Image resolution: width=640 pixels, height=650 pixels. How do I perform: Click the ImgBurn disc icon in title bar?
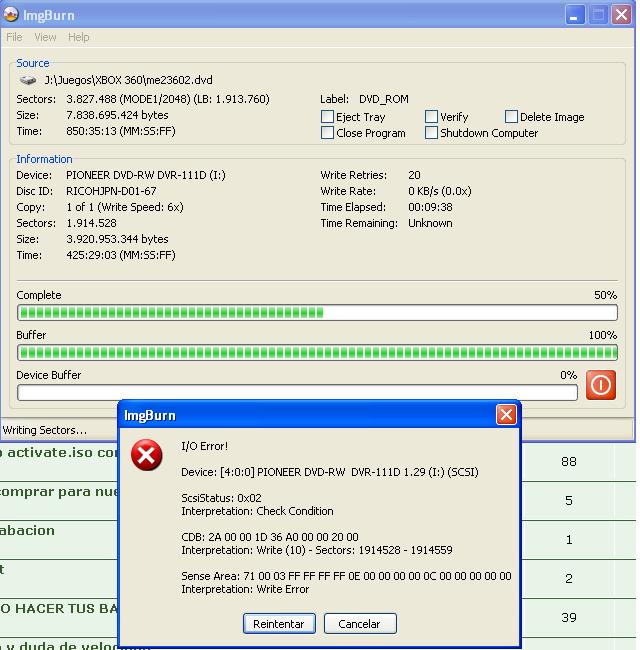point(11,15)
